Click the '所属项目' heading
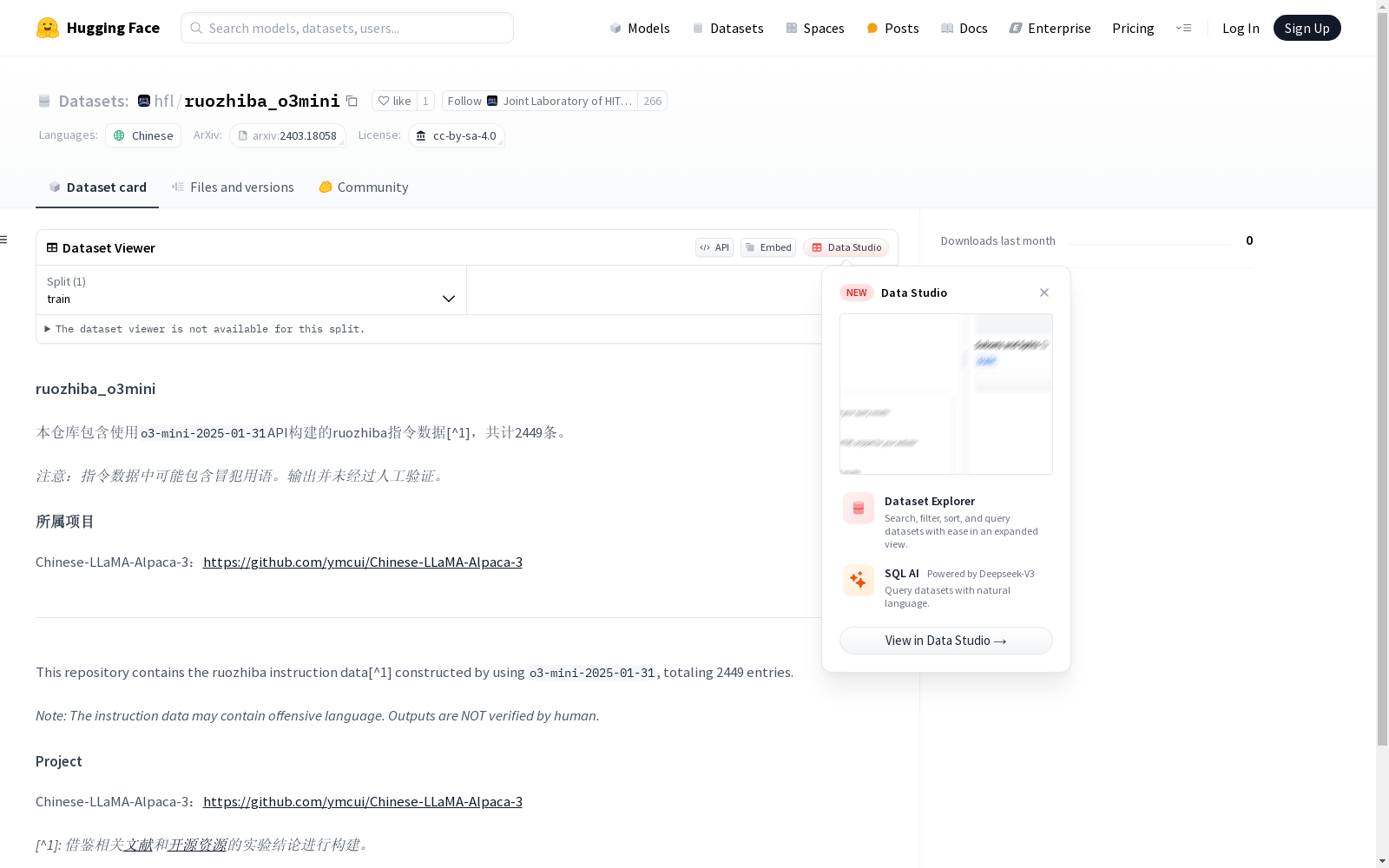 [65, 522]
